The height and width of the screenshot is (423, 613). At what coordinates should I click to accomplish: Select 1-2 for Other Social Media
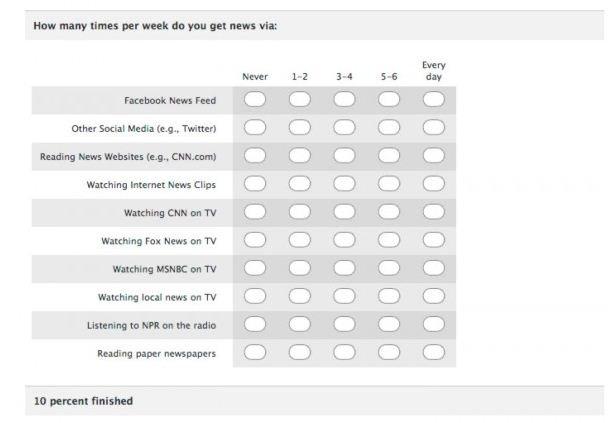coord(300,127)
